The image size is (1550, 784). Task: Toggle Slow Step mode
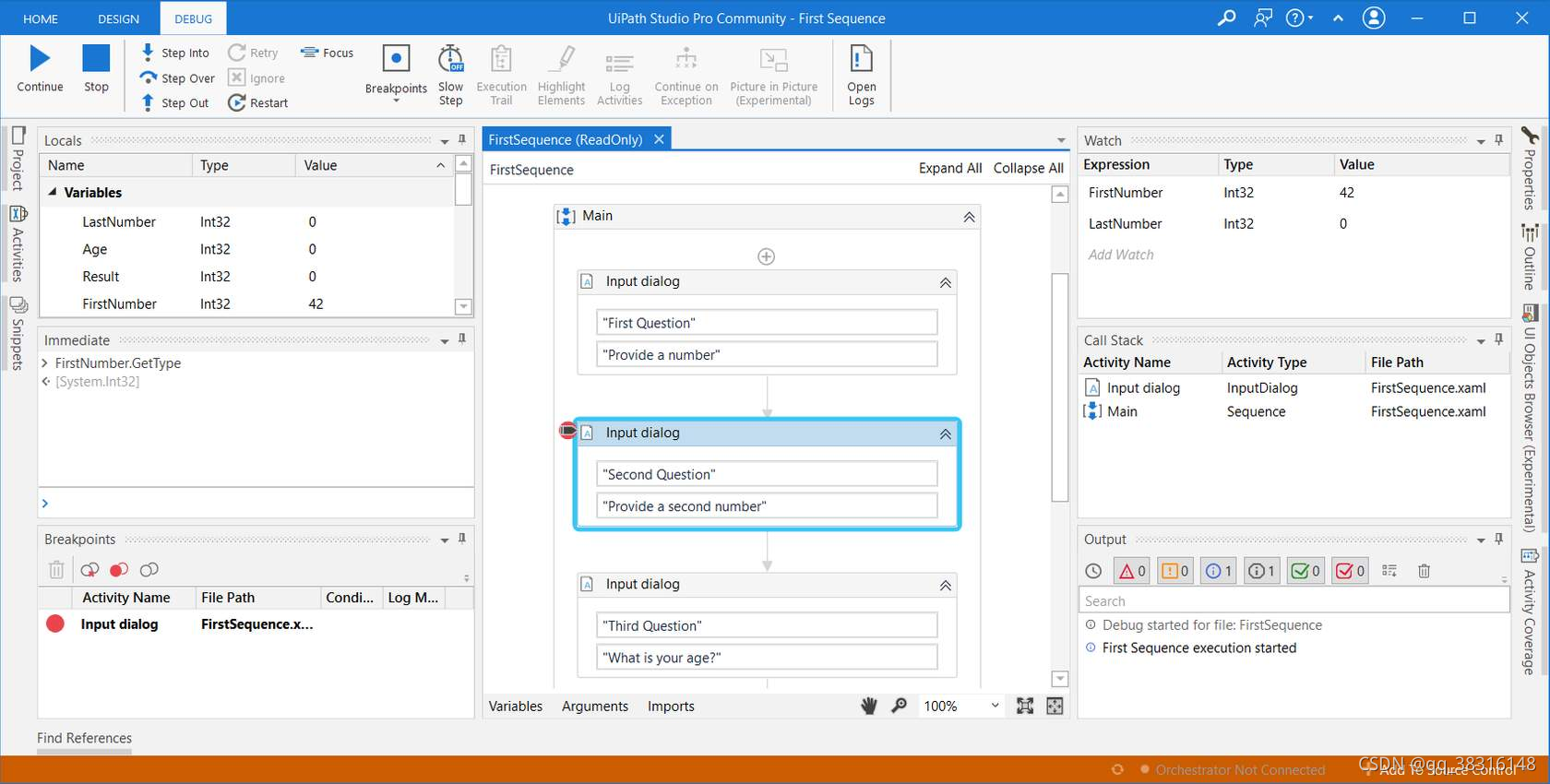coord(450,74)
